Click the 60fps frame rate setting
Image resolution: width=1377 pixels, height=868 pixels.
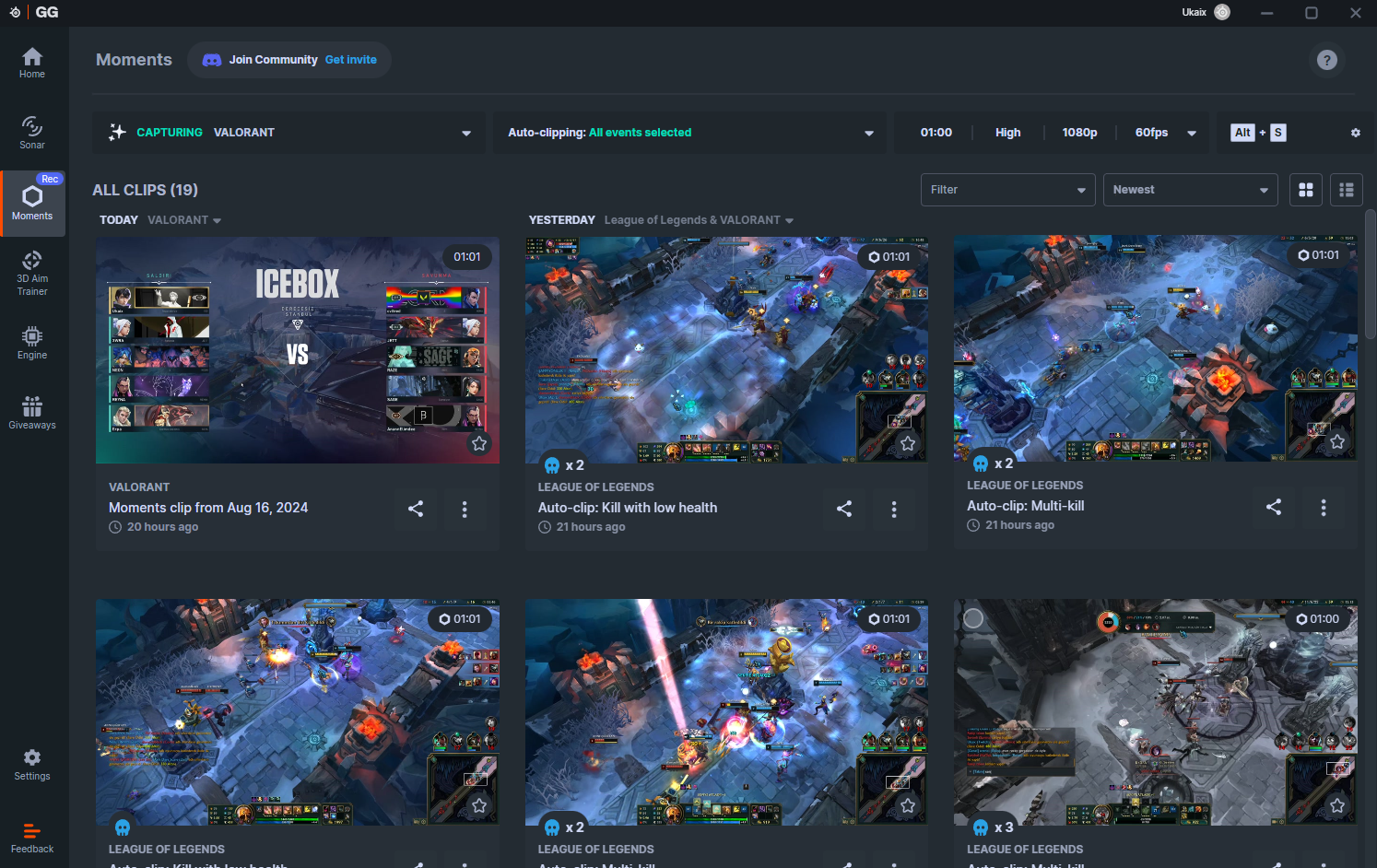pyautogui.click(x=1151, y=133)
